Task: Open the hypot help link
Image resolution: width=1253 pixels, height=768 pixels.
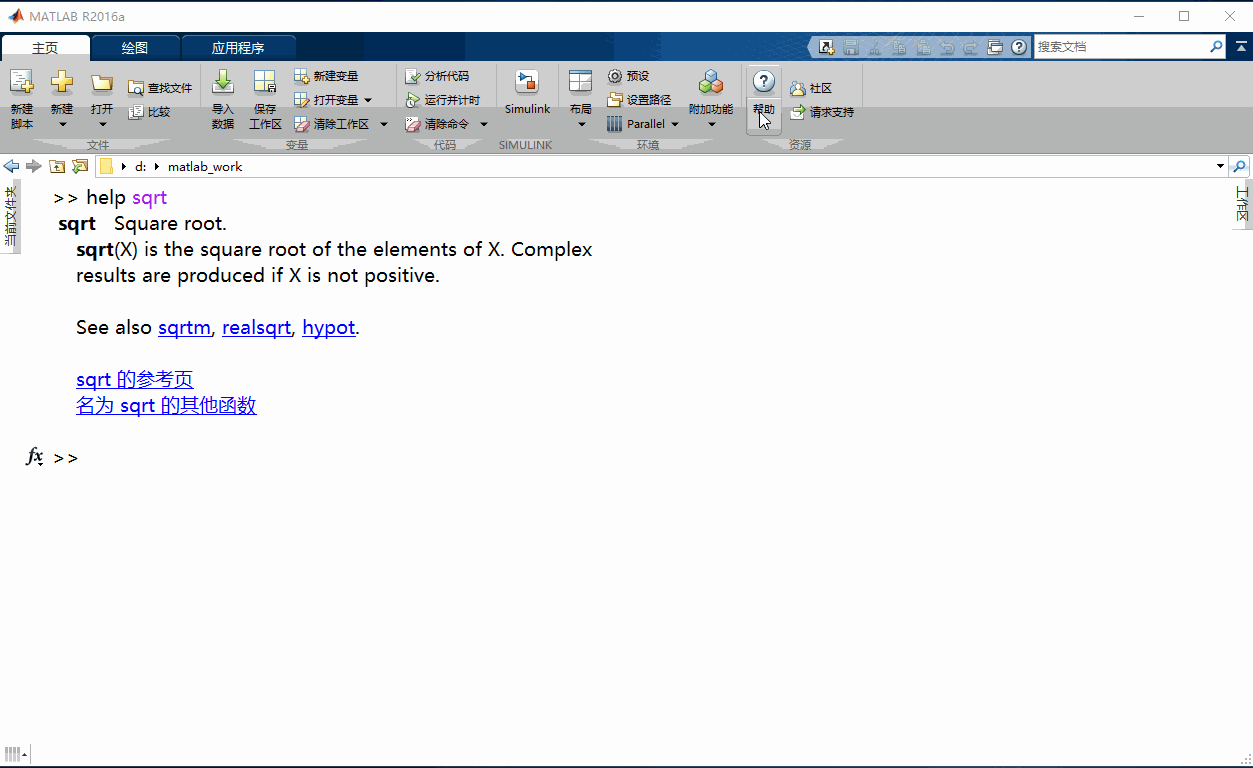Action: [x=329, y=327]
